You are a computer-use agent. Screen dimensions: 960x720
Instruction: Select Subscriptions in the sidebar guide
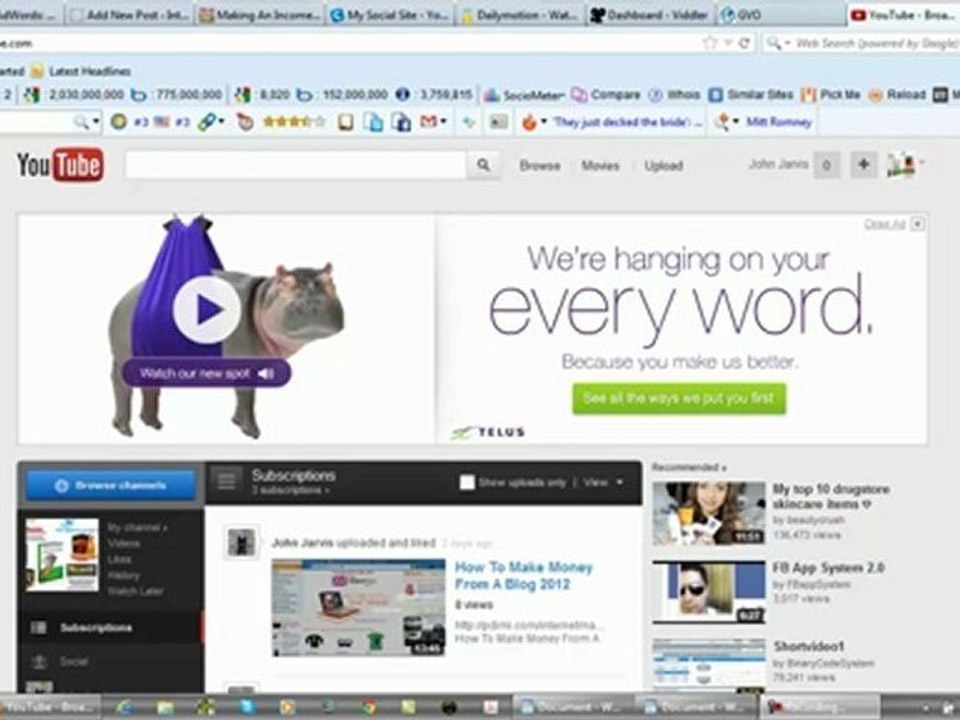pyautogui.click(x=111, y=628)
